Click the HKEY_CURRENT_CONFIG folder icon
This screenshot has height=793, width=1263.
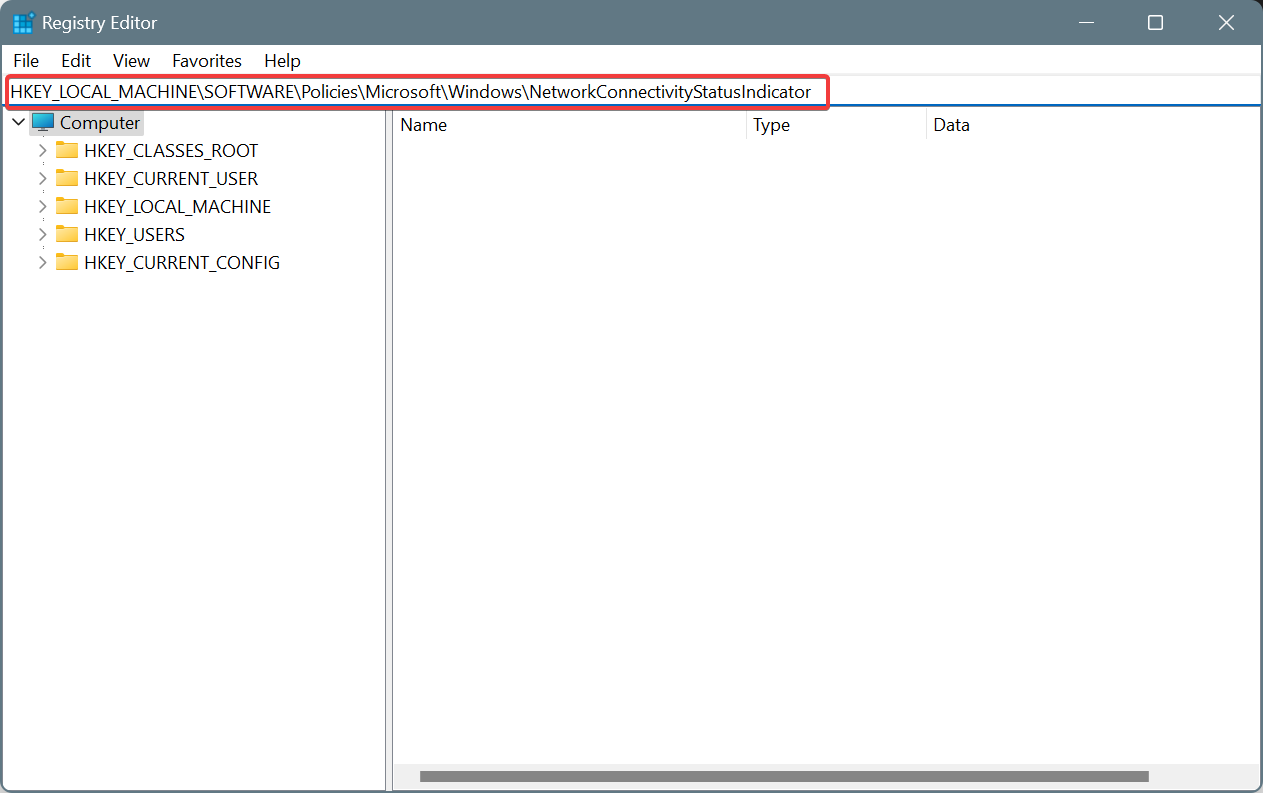click(67, 262)
